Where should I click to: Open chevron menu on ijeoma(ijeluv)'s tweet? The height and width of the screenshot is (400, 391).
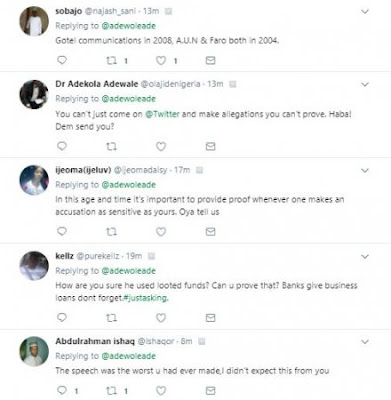(x=365, y=170)
